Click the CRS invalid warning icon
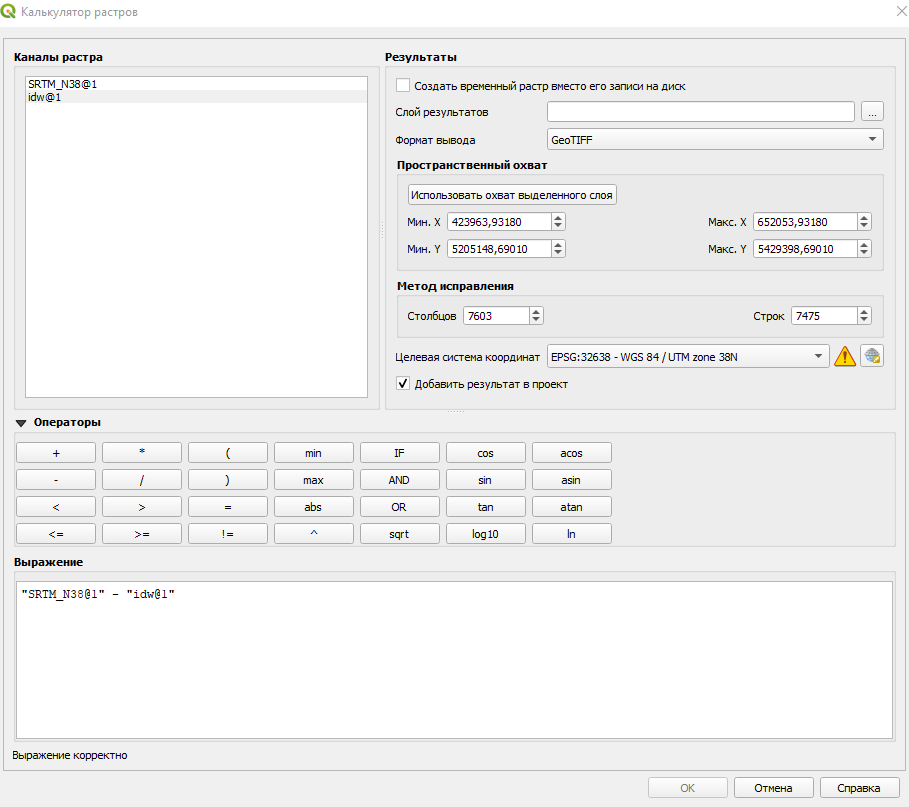Image resolution: width=909 pixels, height=807 pixels. (x=845, y=356)
